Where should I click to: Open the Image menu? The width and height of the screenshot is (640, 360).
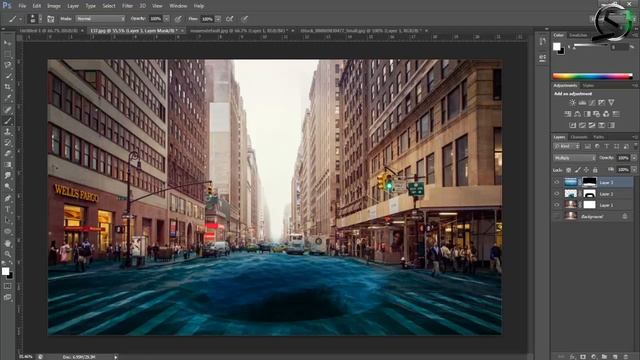point(53,6)
